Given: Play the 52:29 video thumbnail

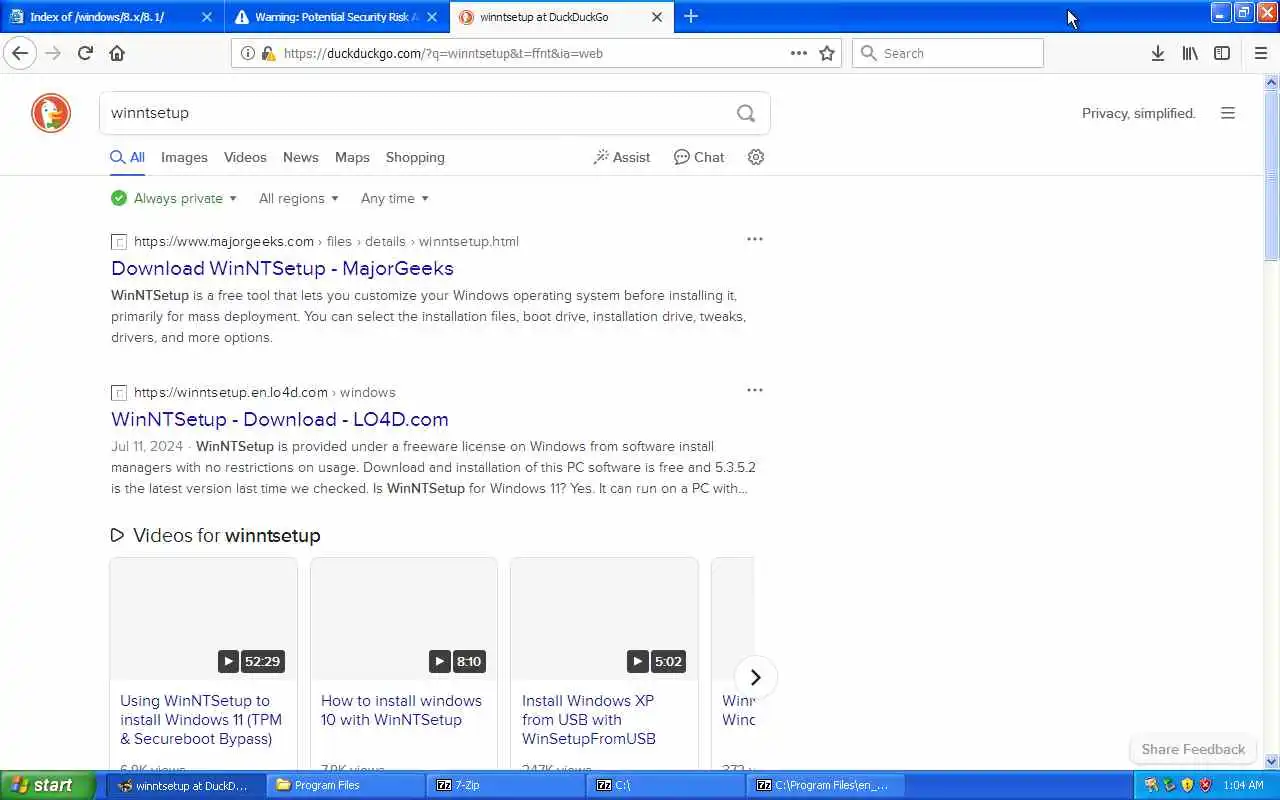Looking at the screenshot, I should pos(203,619).
